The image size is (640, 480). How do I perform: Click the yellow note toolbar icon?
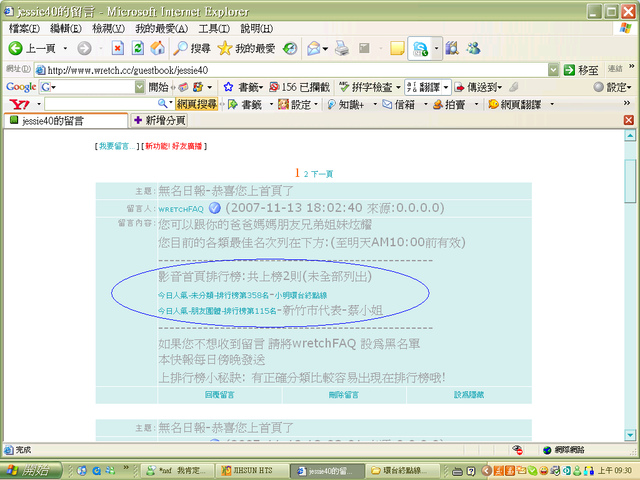click(397, 49)
